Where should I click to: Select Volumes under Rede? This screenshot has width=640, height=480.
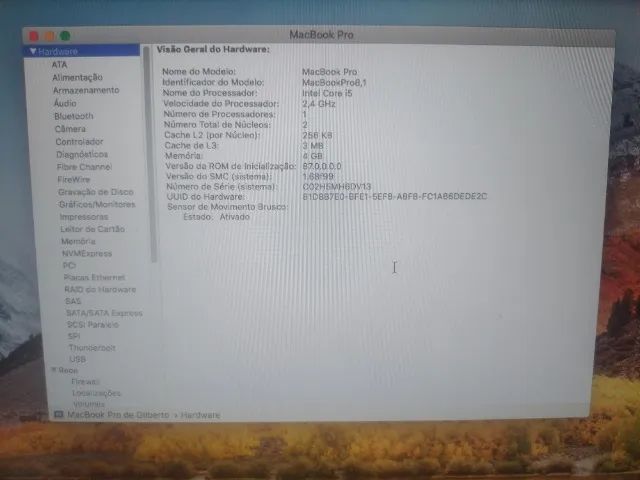[89, 404]
